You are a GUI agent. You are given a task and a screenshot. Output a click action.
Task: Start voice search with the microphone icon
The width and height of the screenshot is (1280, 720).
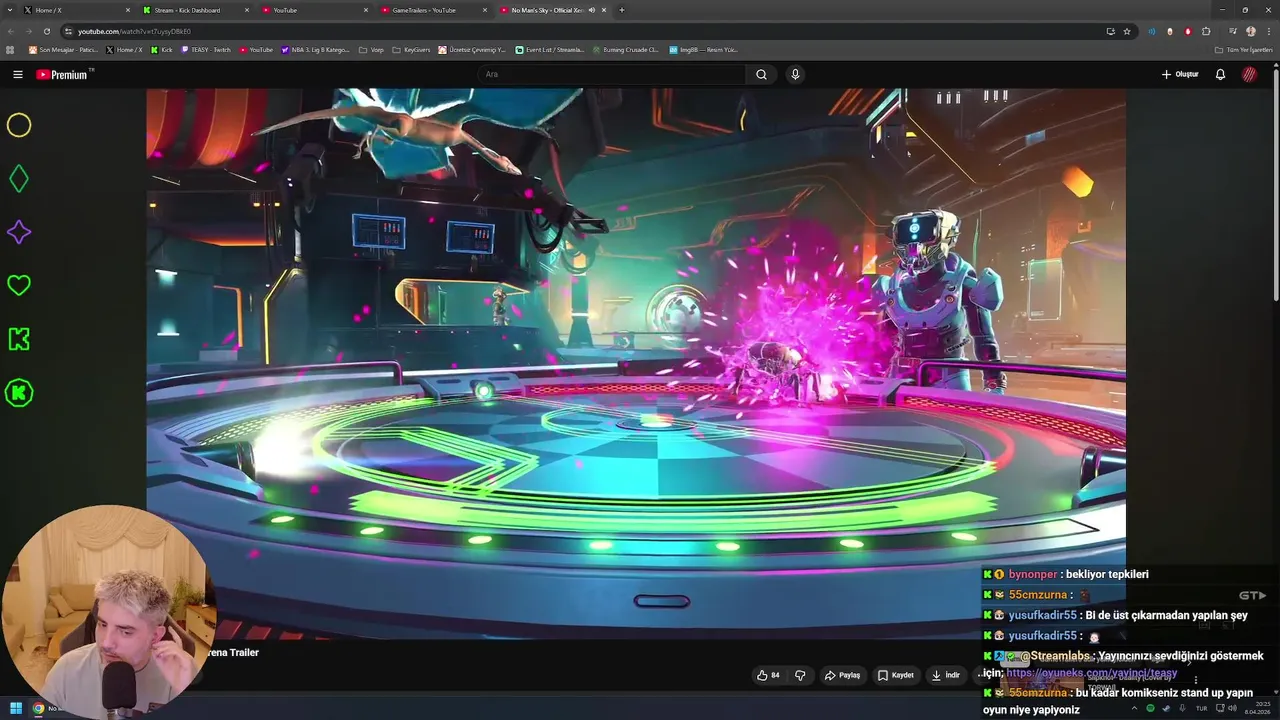[795, 74]
